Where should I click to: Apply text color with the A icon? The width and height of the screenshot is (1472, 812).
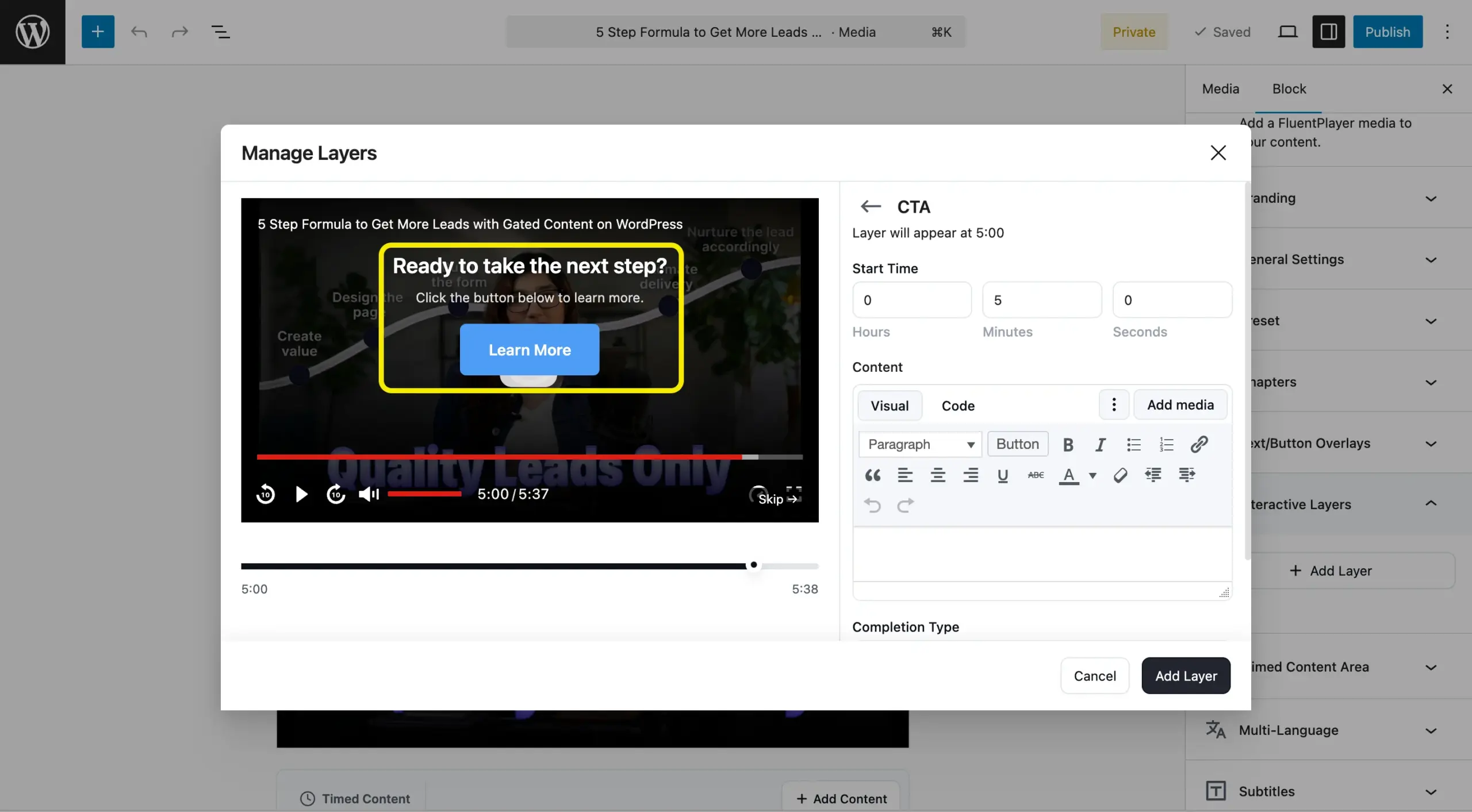click(1068, 475)
